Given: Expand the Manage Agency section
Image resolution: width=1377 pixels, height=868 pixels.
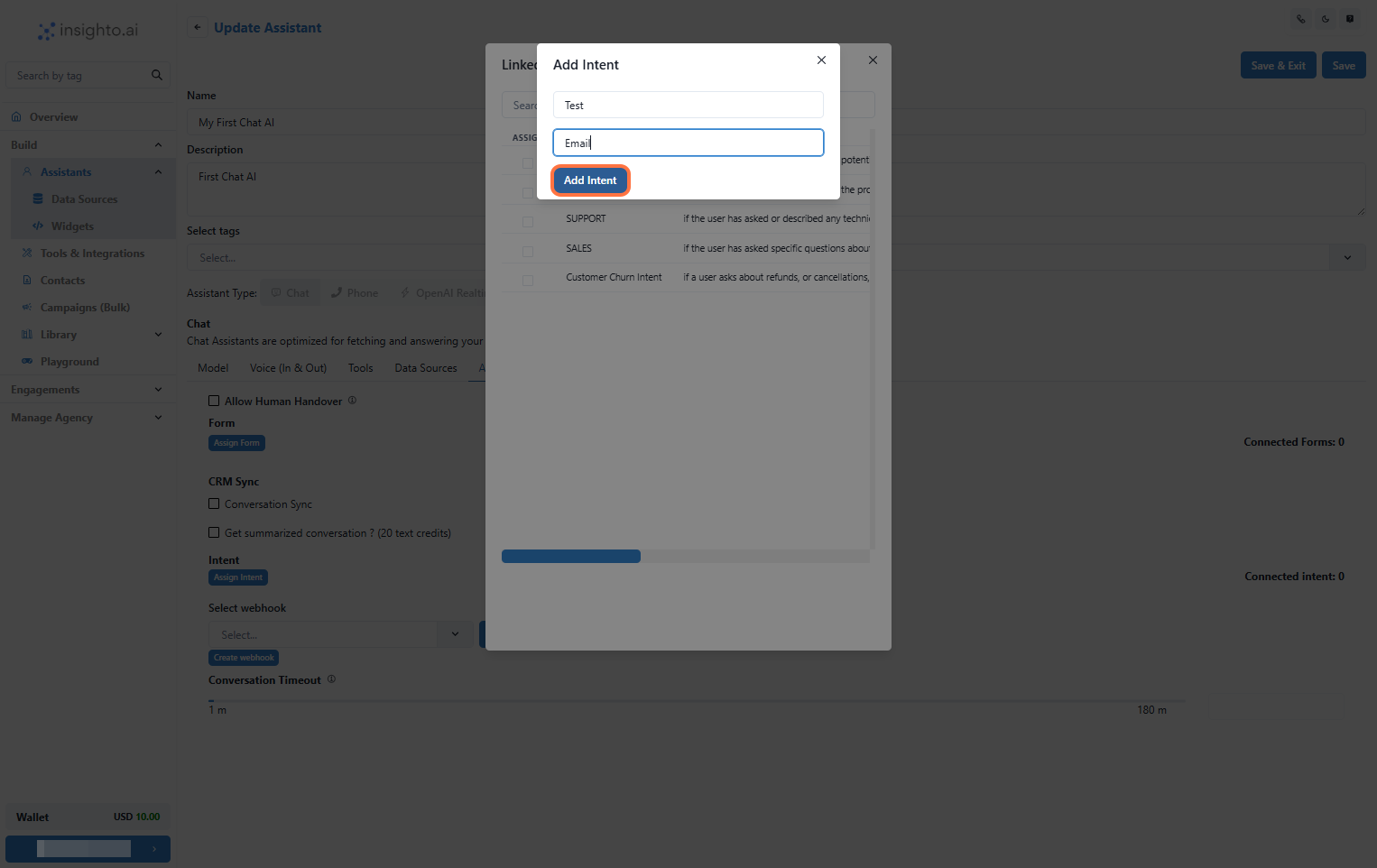Looking at the screenshot, I should tap(158, 418).
